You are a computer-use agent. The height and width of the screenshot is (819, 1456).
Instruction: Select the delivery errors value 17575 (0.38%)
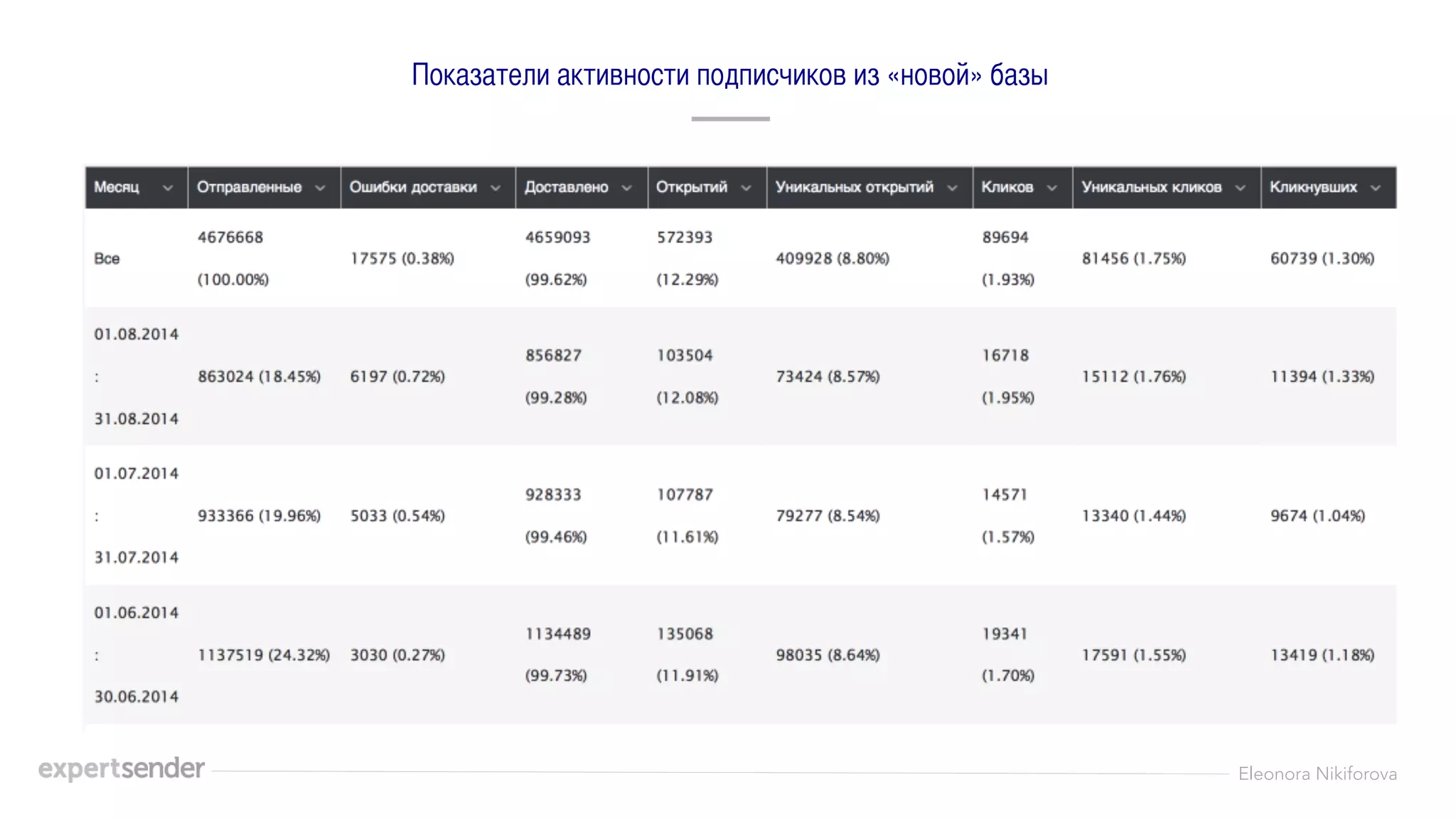402,259
